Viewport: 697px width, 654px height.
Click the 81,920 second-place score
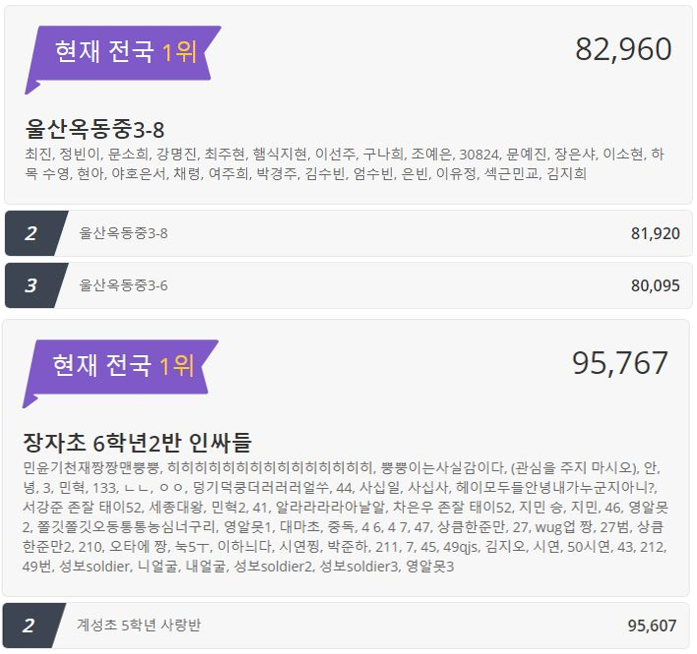click(655, 233)
